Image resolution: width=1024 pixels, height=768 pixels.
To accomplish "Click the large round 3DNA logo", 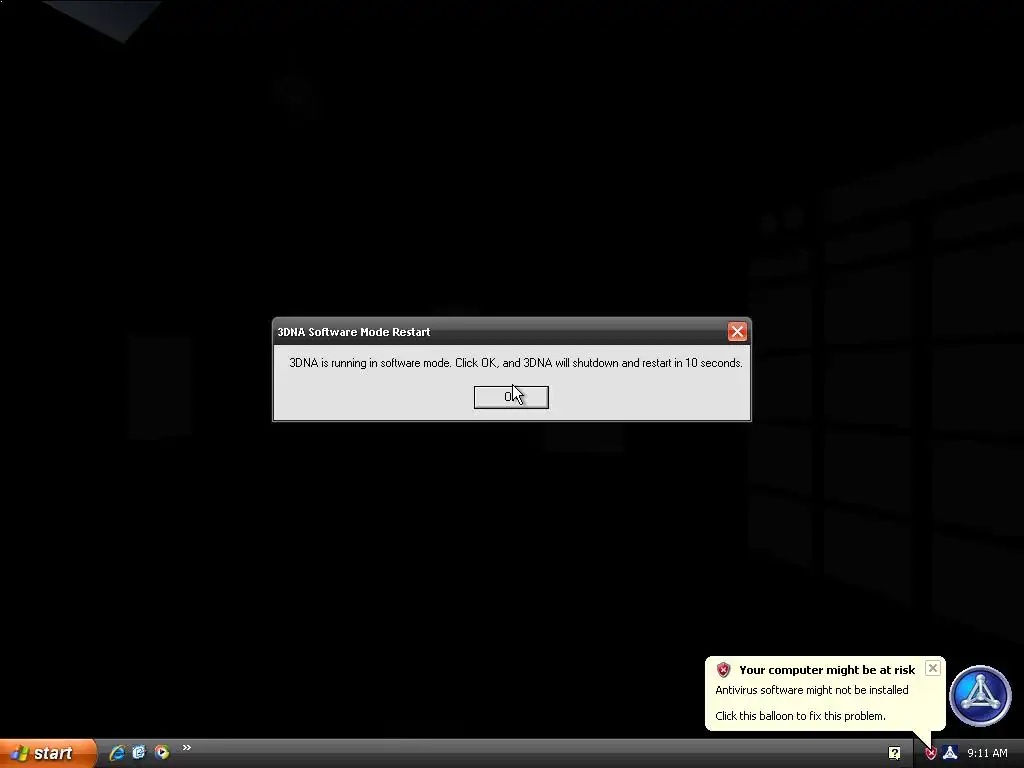I will click(980, 696).
